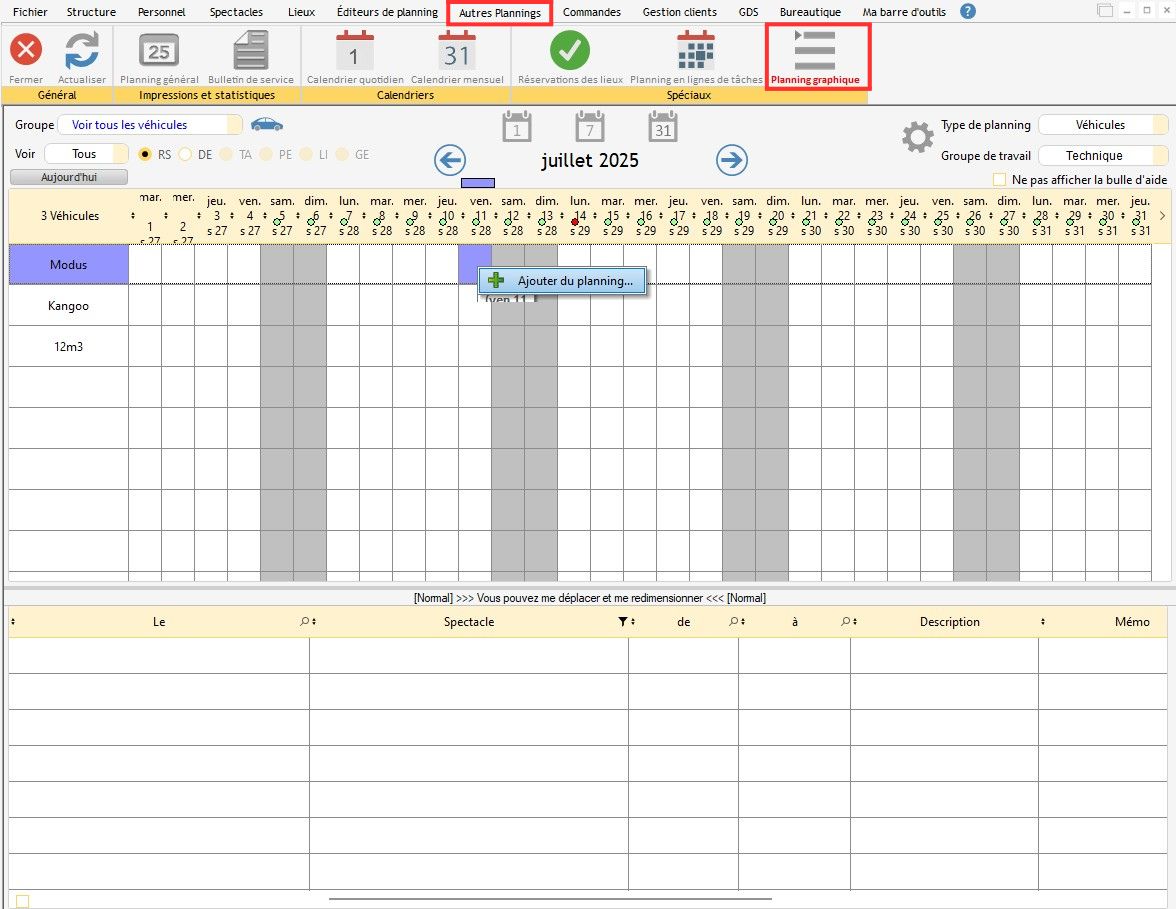
Task: Open the Calendrier quotidien view
Action: tap(354, 51)
